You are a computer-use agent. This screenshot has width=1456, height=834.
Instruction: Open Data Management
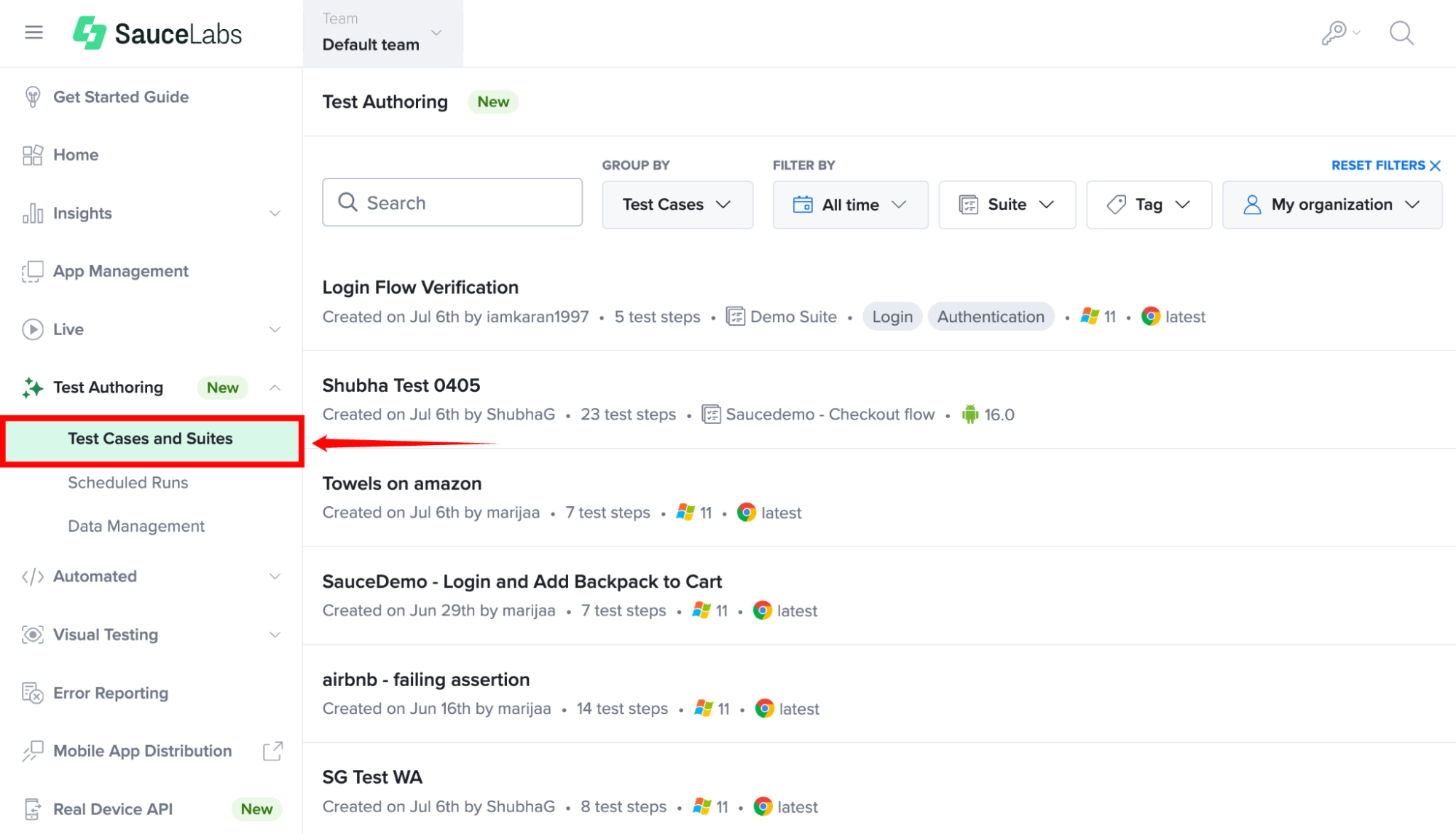136,527
